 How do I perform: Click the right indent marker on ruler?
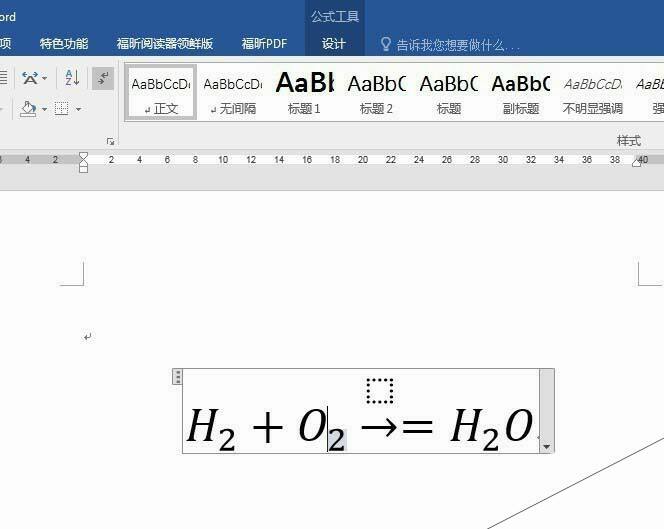point(636,162)
